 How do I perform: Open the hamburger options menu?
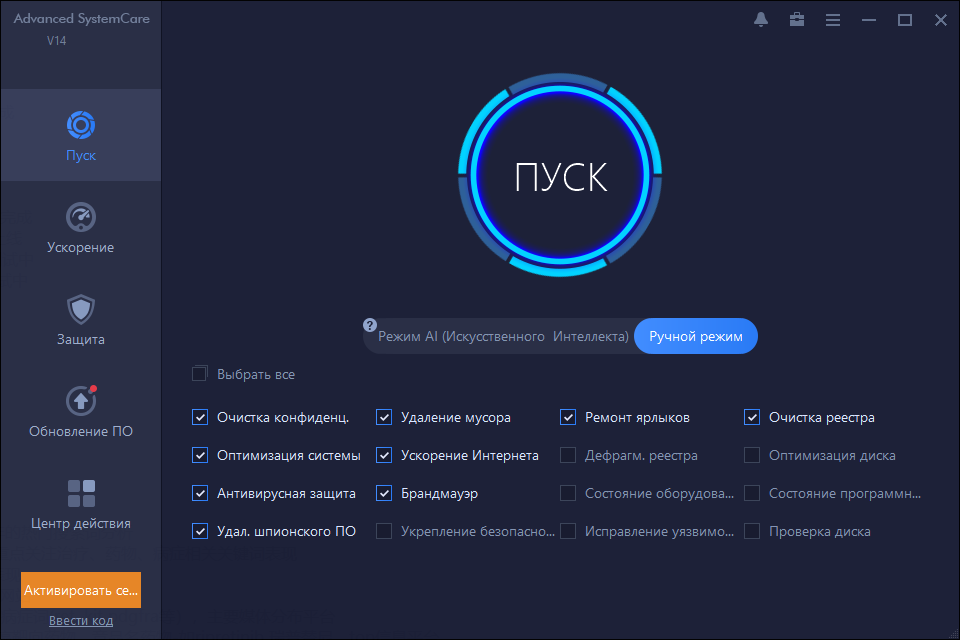[833, 20]
